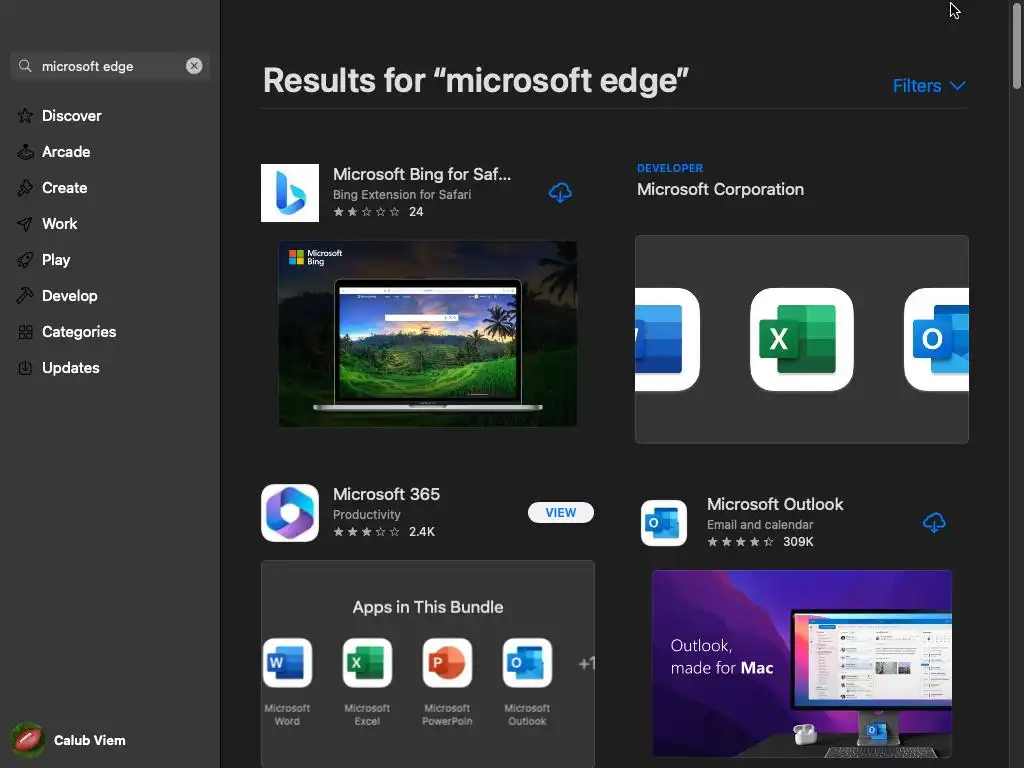This screenshot has height=768, width=1024.
Task: Click the Outlook star rating 309K
Action: (760, 541)
